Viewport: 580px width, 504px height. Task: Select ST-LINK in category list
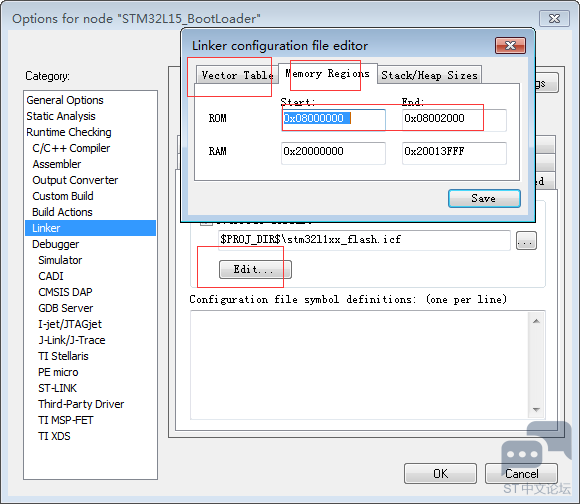pos(57,388)
